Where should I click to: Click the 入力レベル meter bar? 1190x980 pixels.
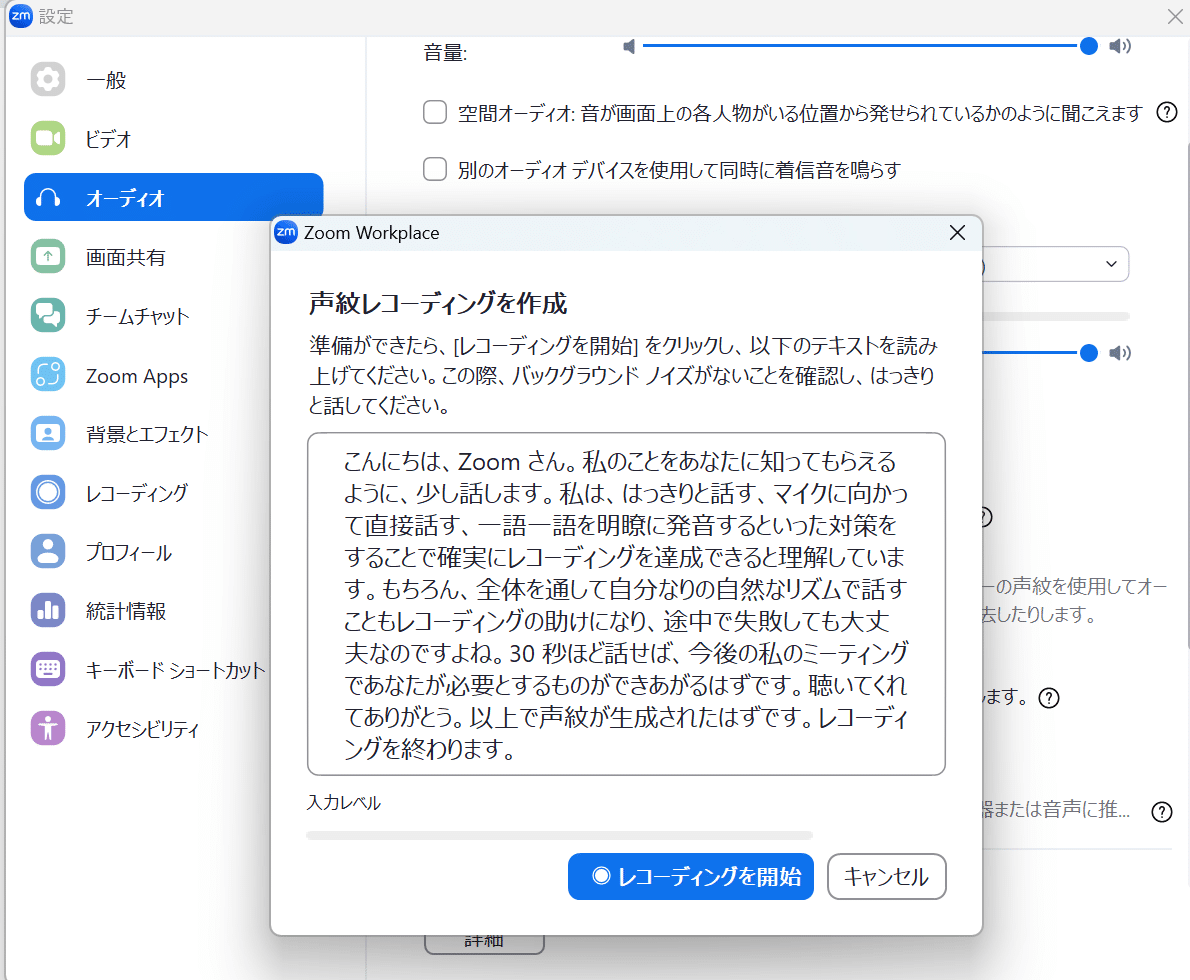(x=559, y=835)
